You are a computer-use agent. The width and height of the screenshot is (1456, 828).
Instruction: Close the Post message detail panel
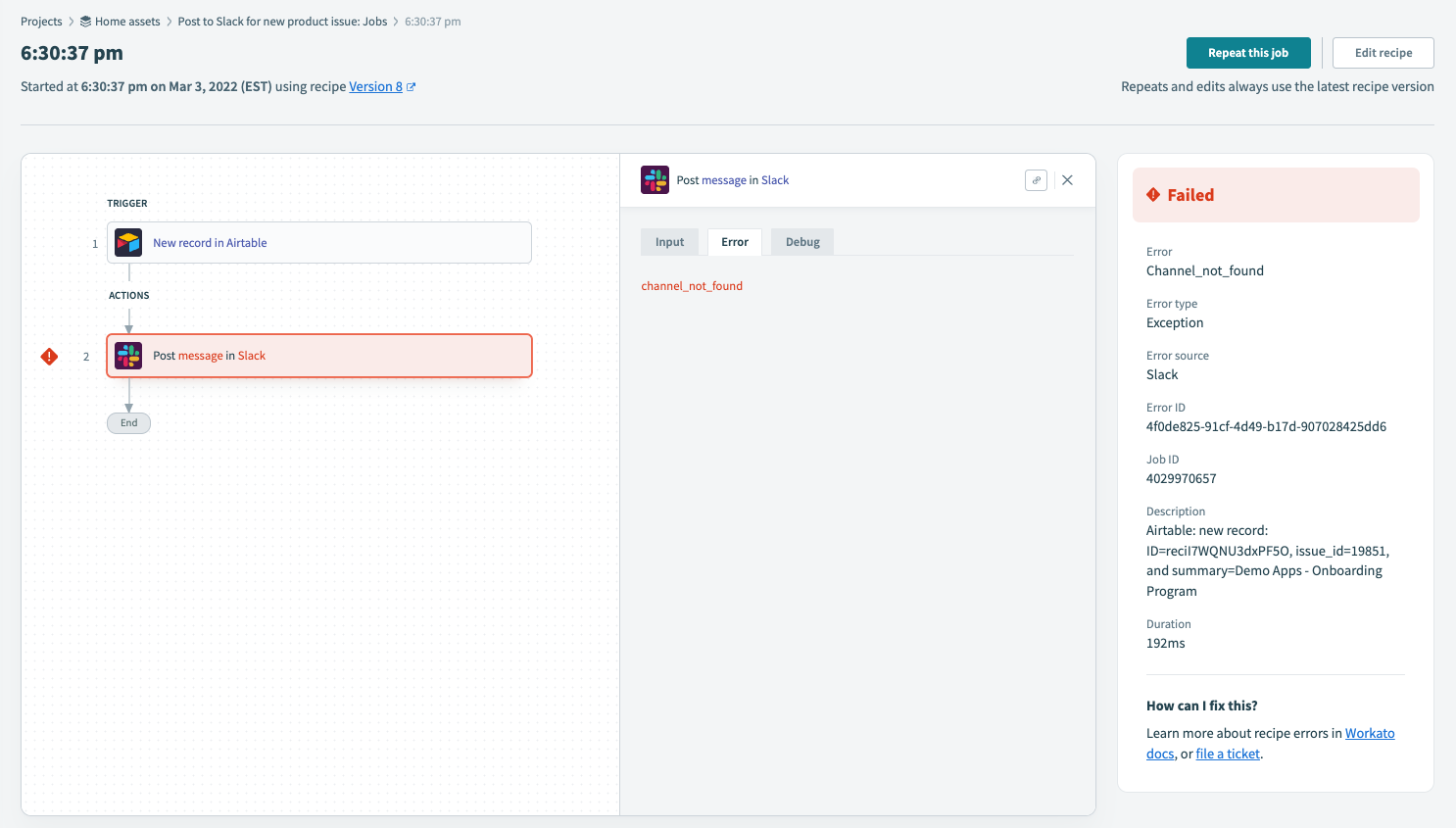click(1067, 180)
